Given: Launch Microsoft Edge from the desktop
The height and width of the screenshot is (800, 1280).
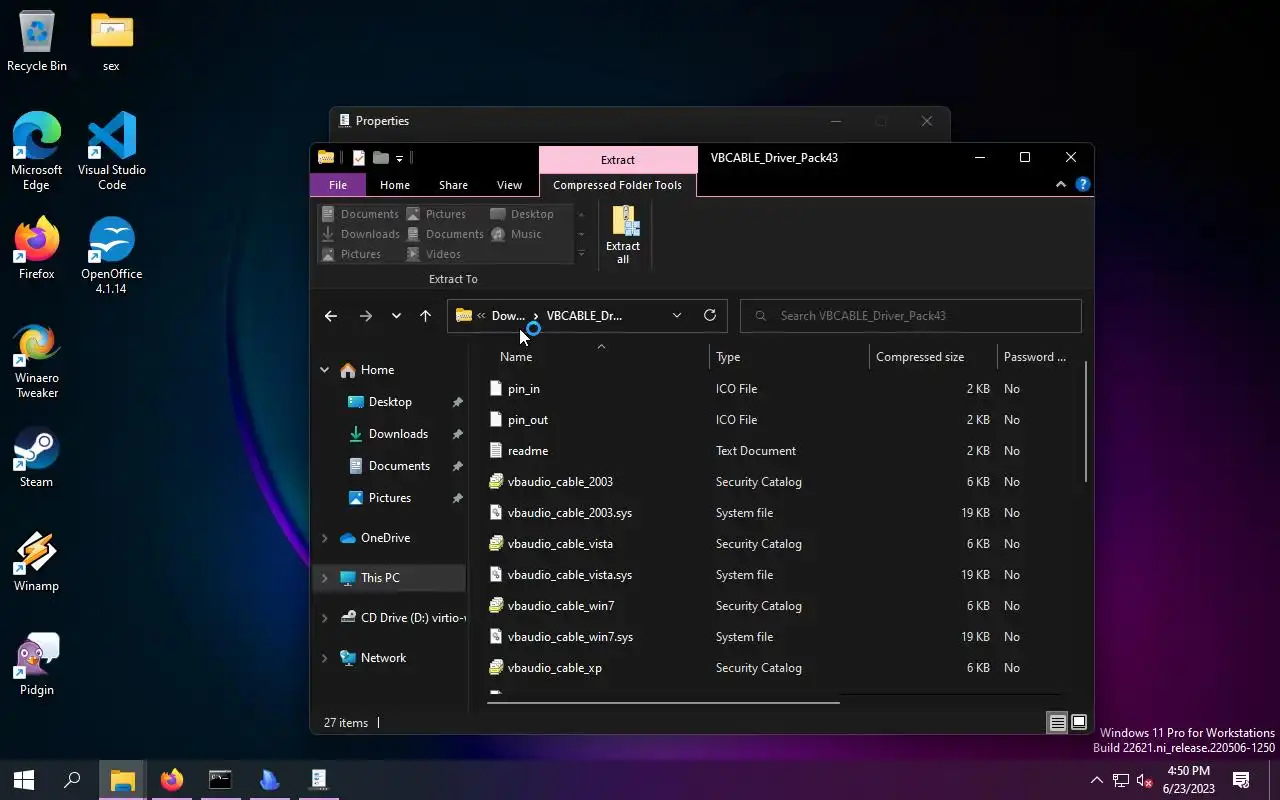Looking at the screenshot, I should tap(37, 152).
